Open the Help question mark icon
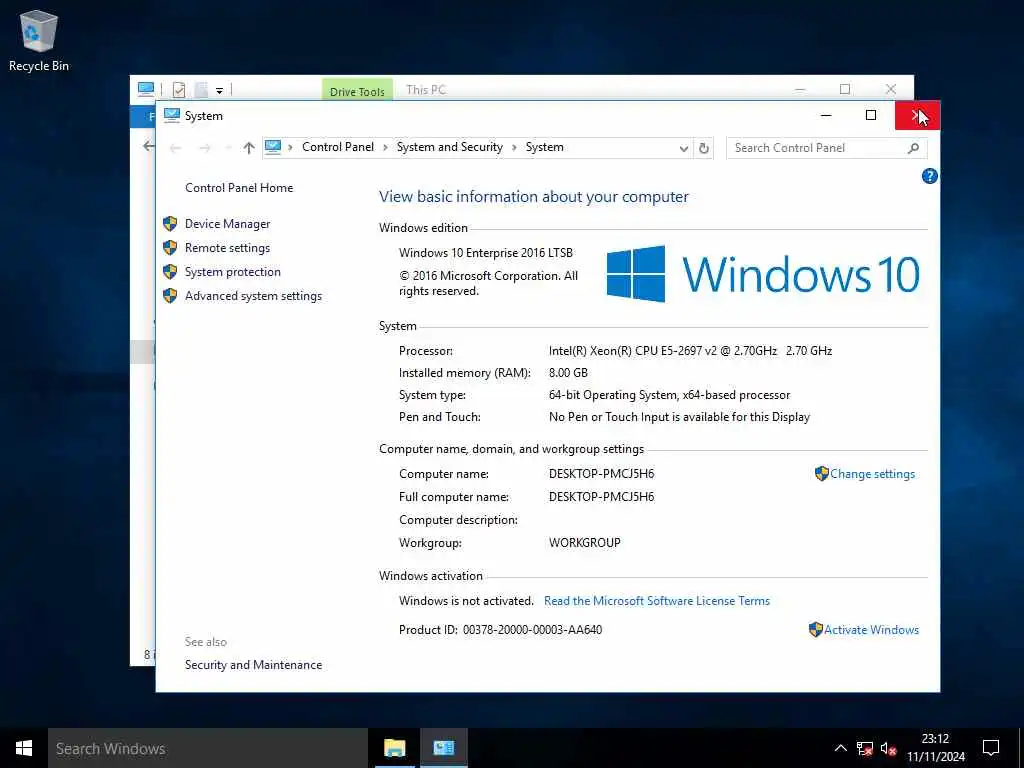The image size is (1024, 768). point(929,176)
